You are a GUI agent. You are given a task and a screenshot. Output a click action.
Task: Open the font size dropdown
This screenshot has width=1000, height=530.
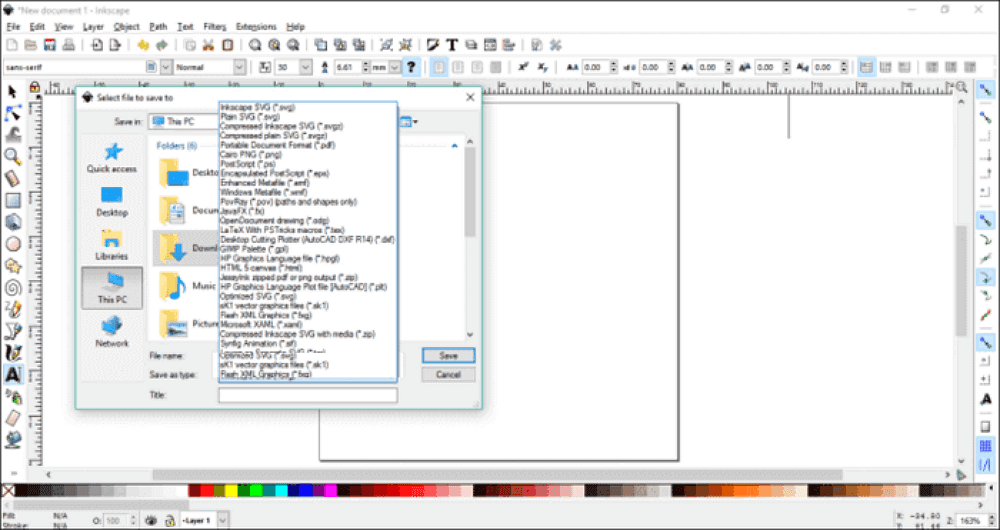(x=305, y=67)
